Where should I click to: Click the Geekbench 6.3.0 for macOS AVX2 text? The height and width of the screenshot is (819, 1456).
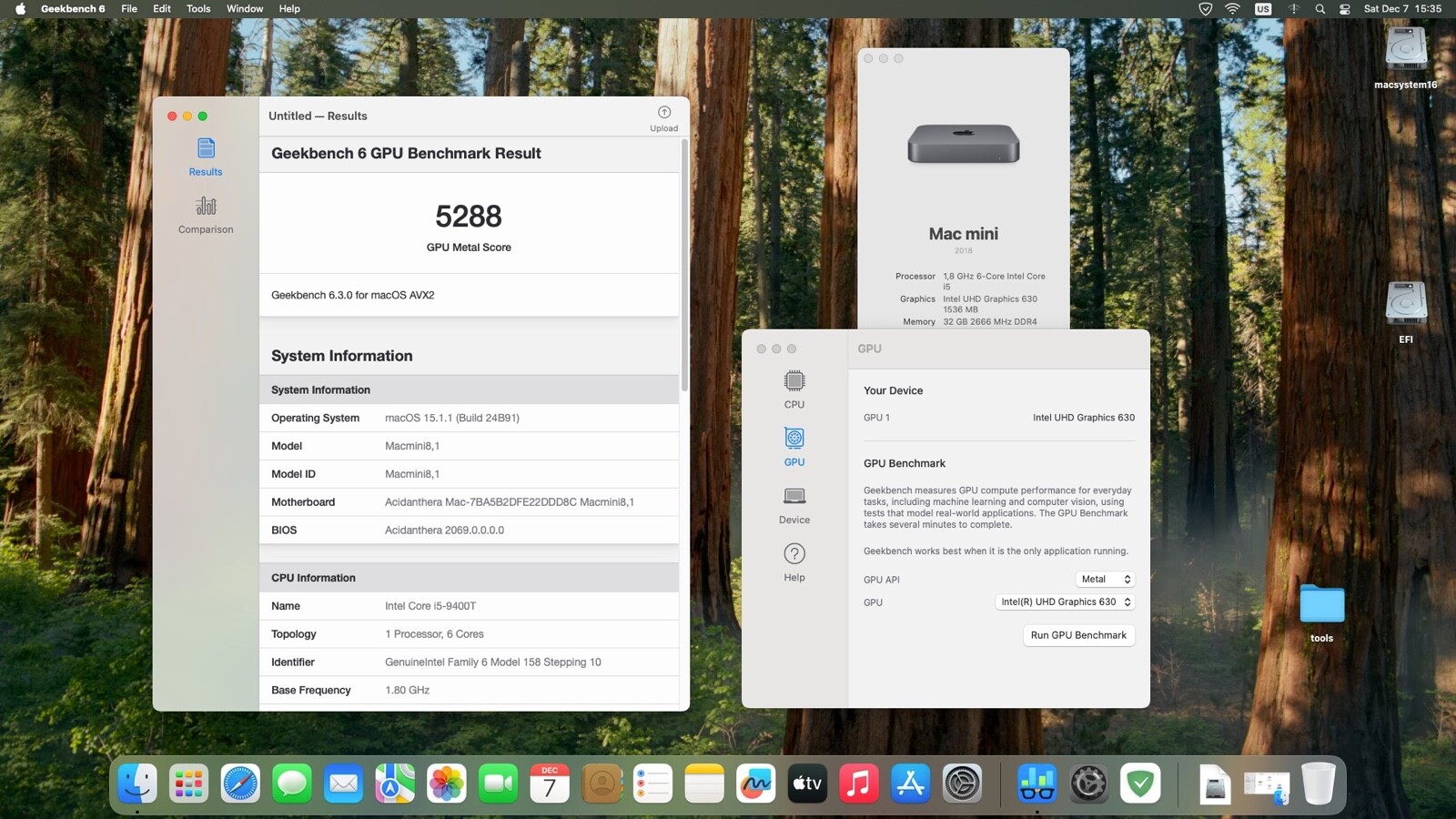point(353,295)
